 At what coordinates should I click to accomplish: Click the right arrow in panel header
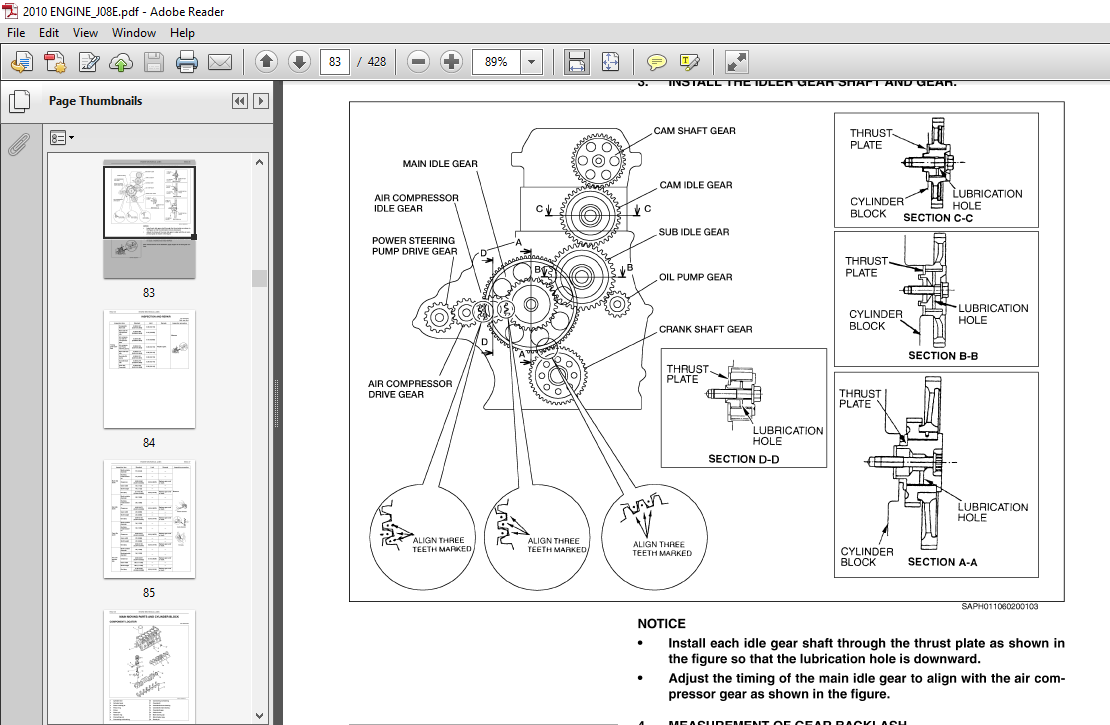click(x=261, y=101)
